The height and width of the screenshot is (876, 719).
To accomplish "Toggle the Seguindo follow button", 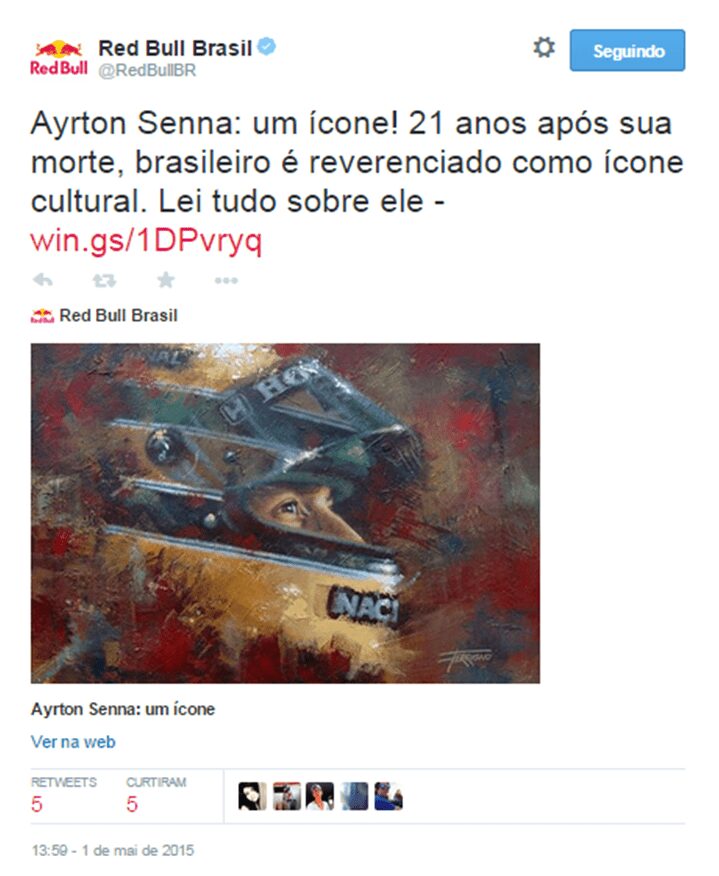I will pos(627,50).
